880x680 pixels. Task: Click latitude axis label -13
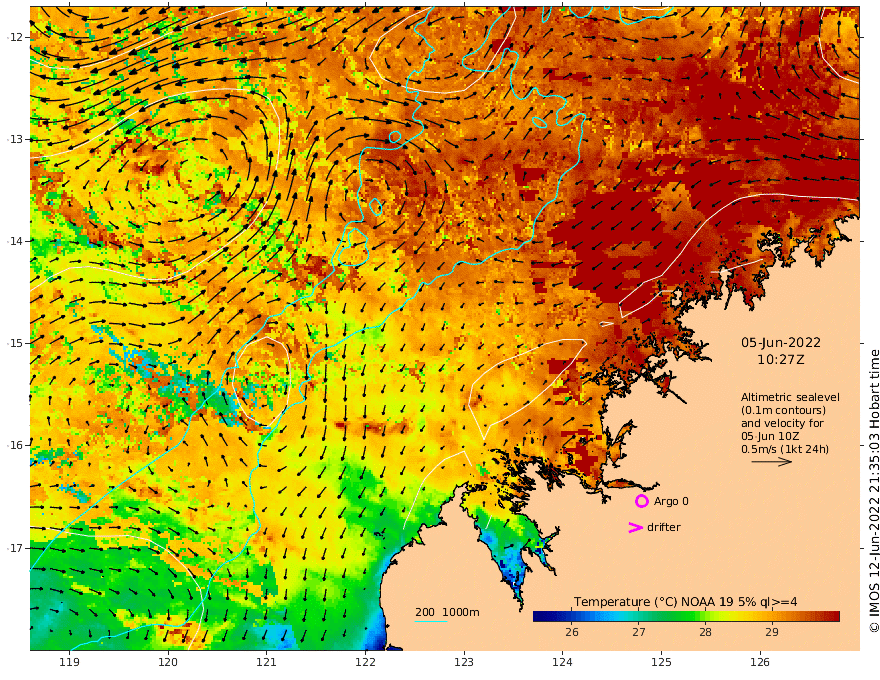tap(14, 139)
